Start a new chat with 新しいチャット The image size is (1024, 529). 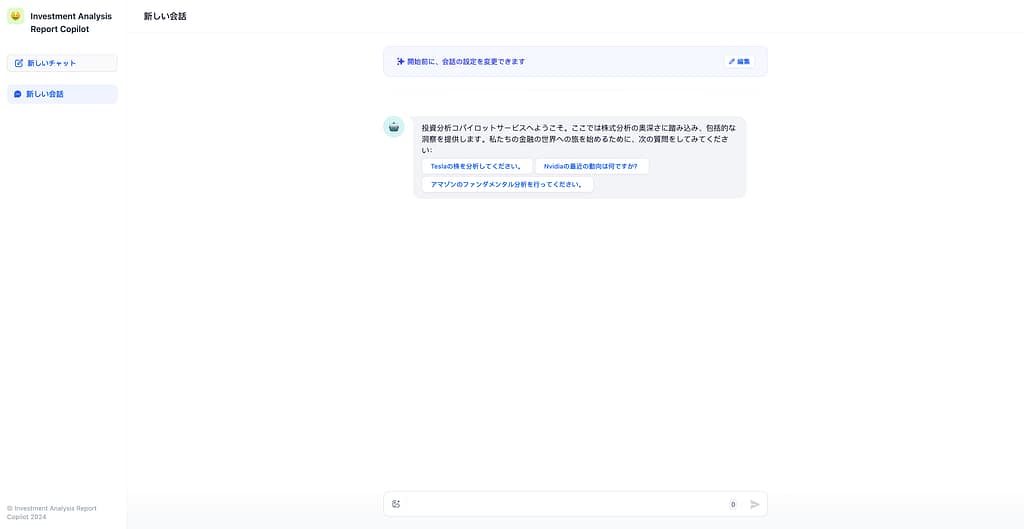(62, 63)
